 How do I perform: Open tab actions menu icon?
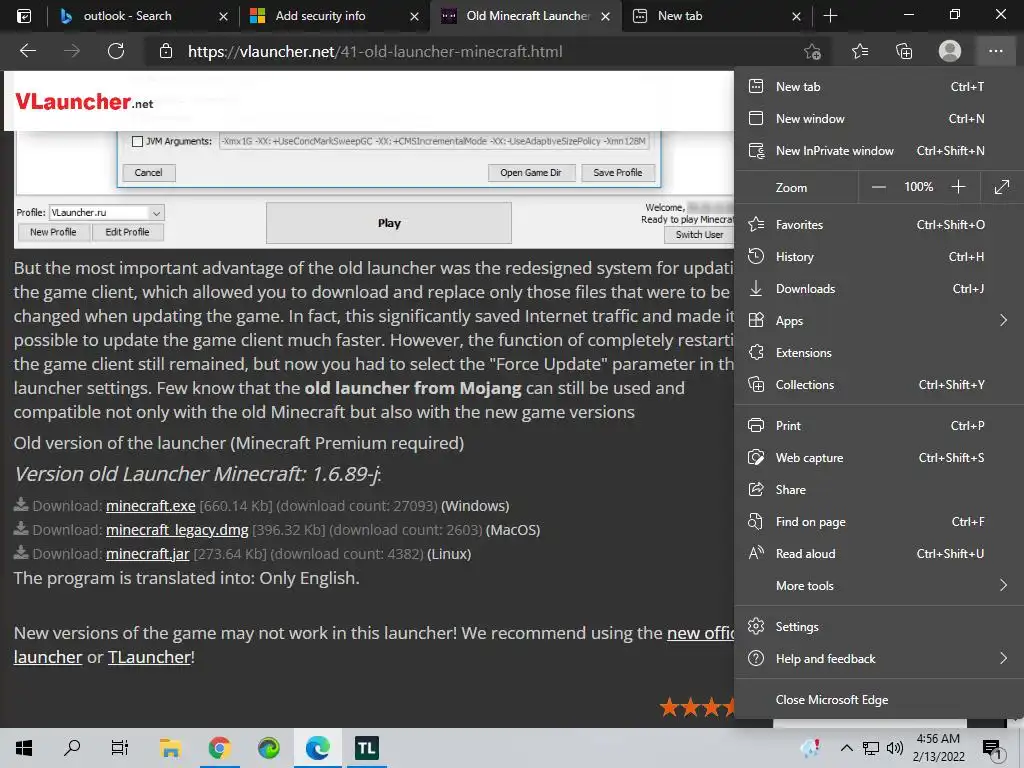pos(24,16)
